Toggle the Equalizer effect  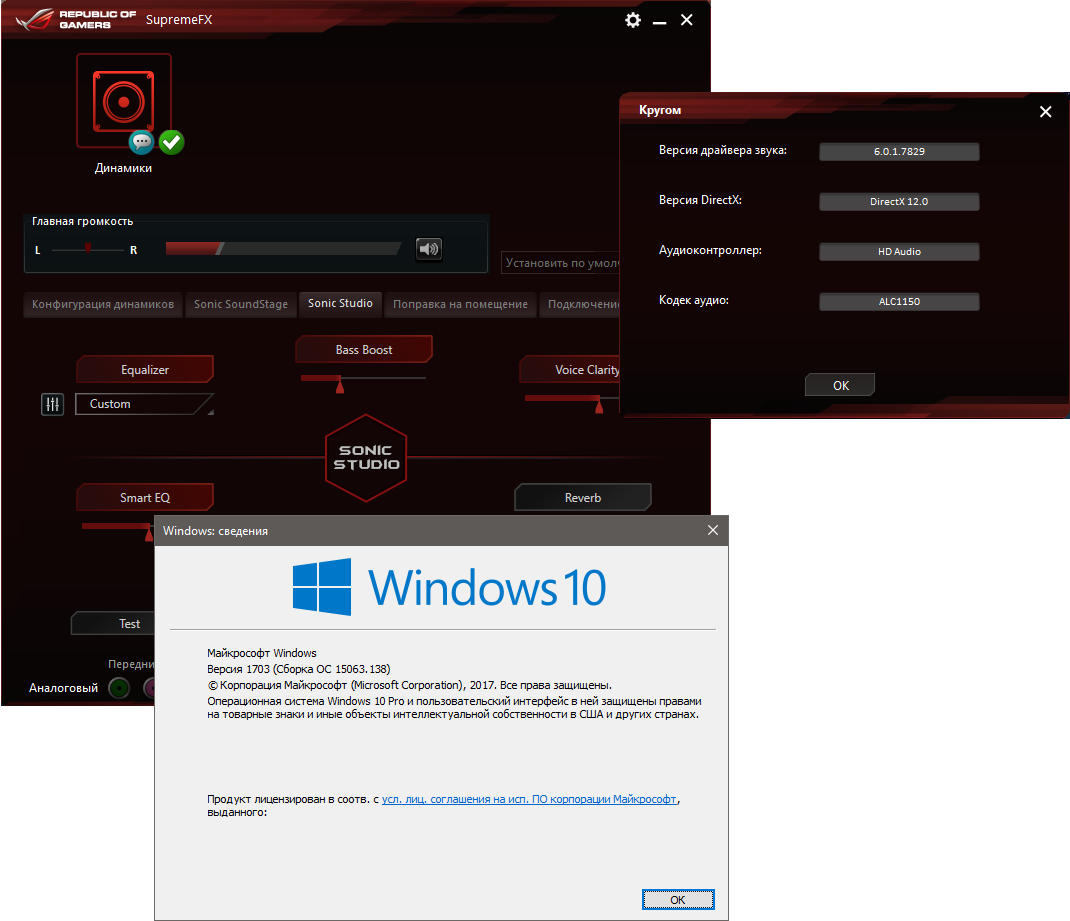(x=145, y=369)
